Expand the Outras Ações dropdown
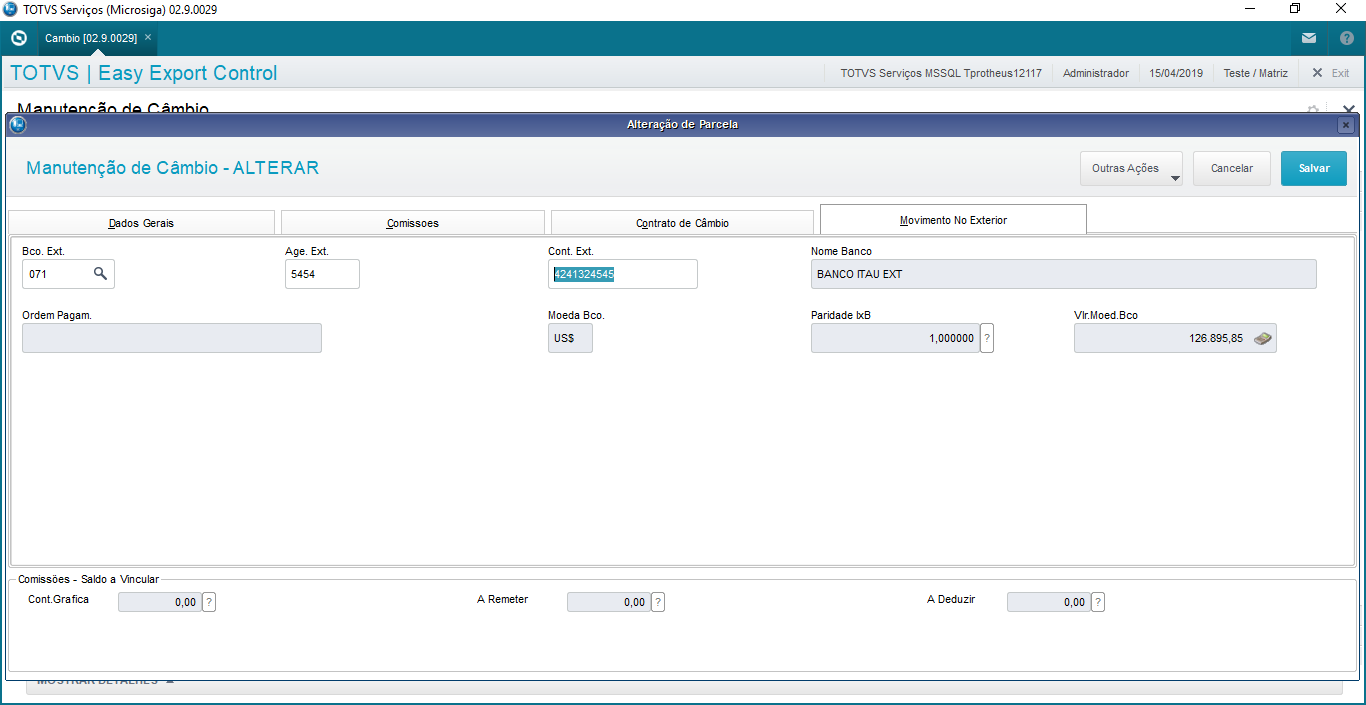The height and width of the screenshot is (705, 1366). (1131, 168)
